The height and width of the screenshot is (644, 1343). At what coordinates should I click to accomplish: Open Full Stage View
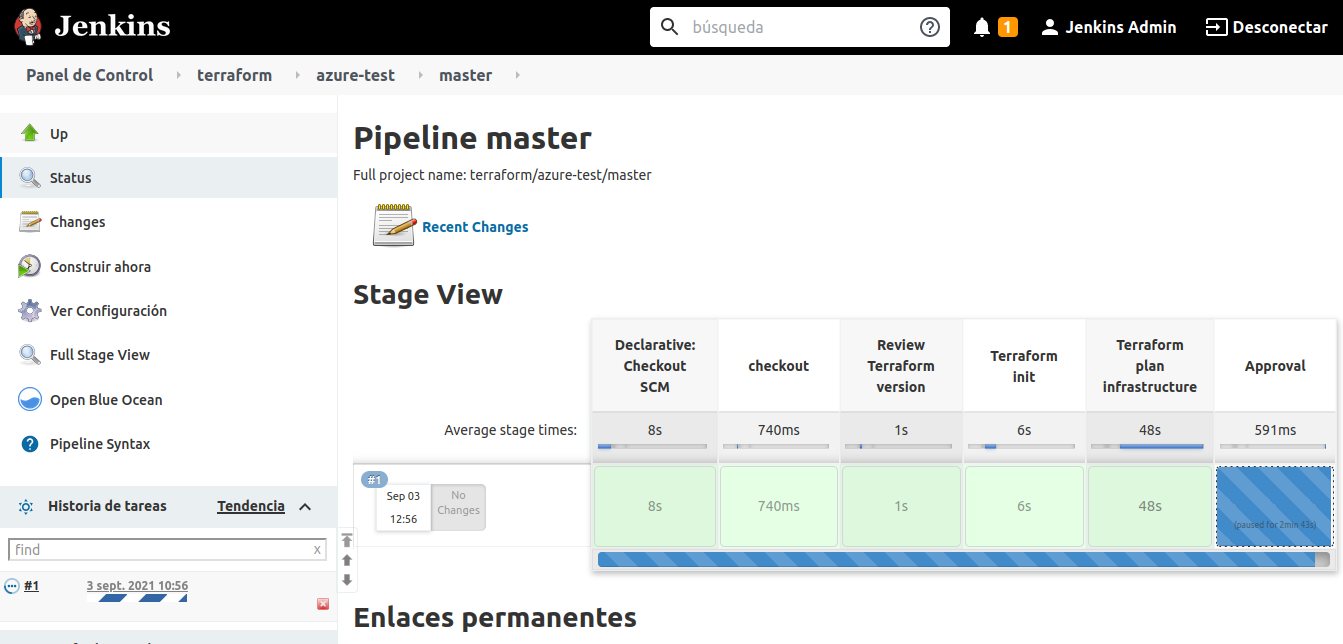[99, 354]
